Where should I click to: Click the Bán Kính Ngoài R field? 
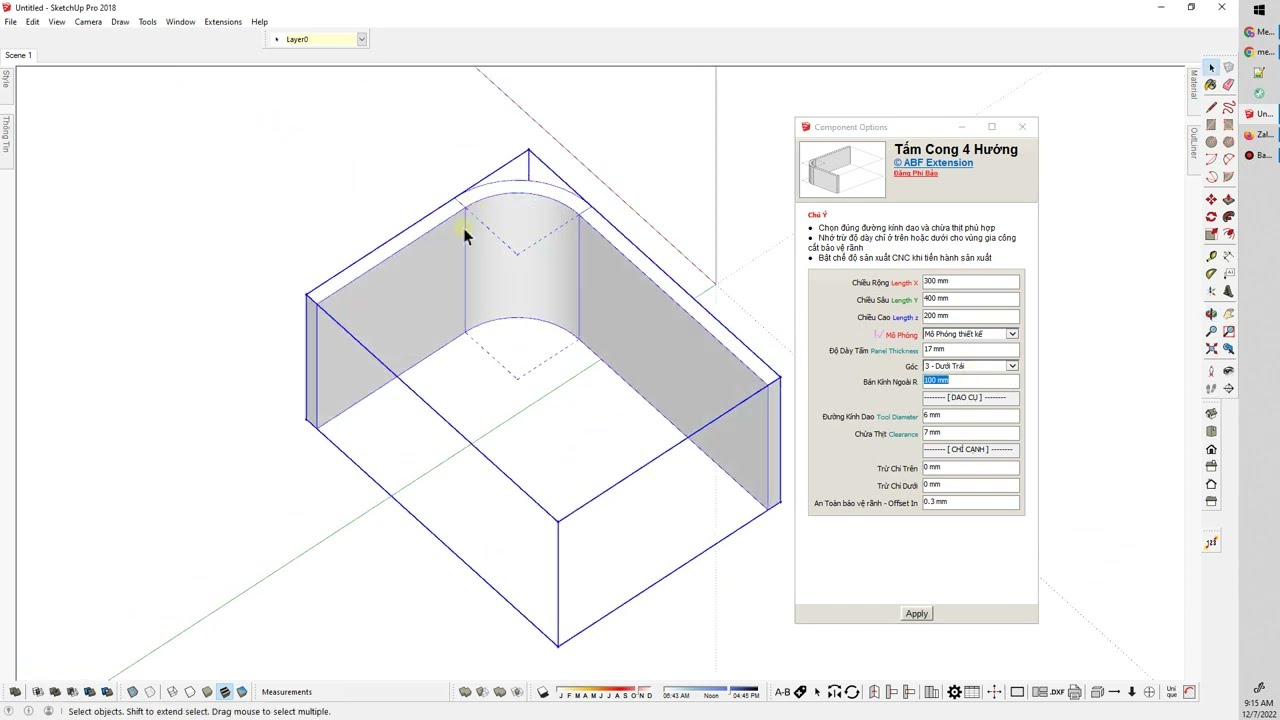(x=970, y=381)
